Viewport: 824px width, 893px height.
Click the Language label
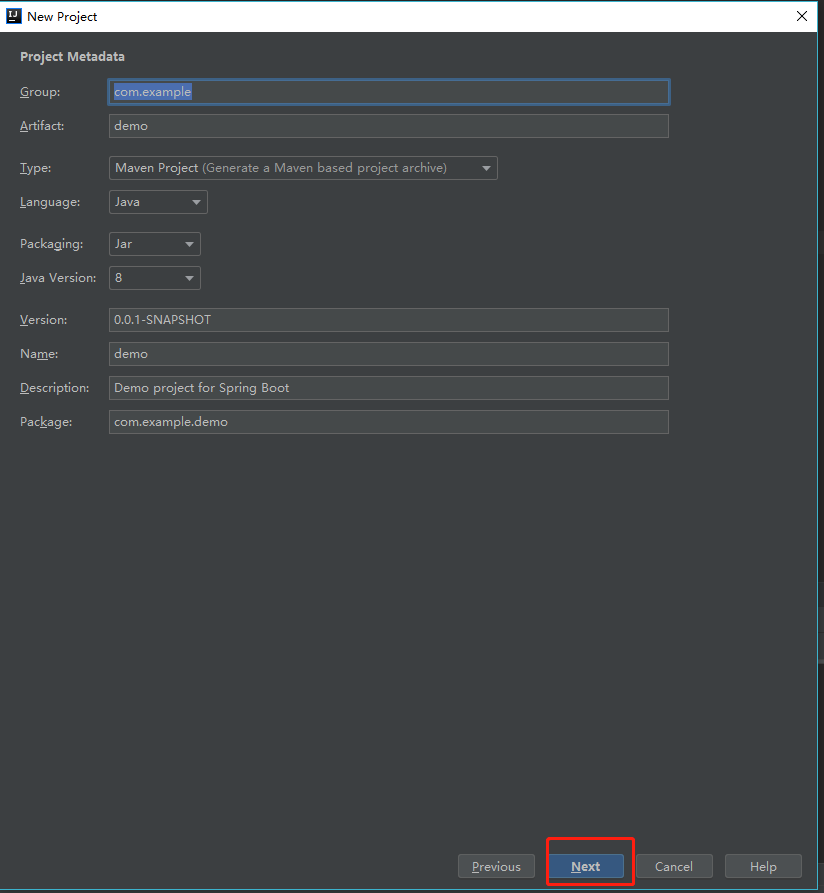[50, 202]
